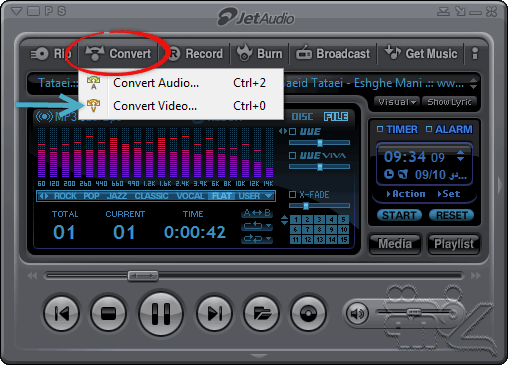
Task: Open the Media panel
Action: click(x=395, y=244)
